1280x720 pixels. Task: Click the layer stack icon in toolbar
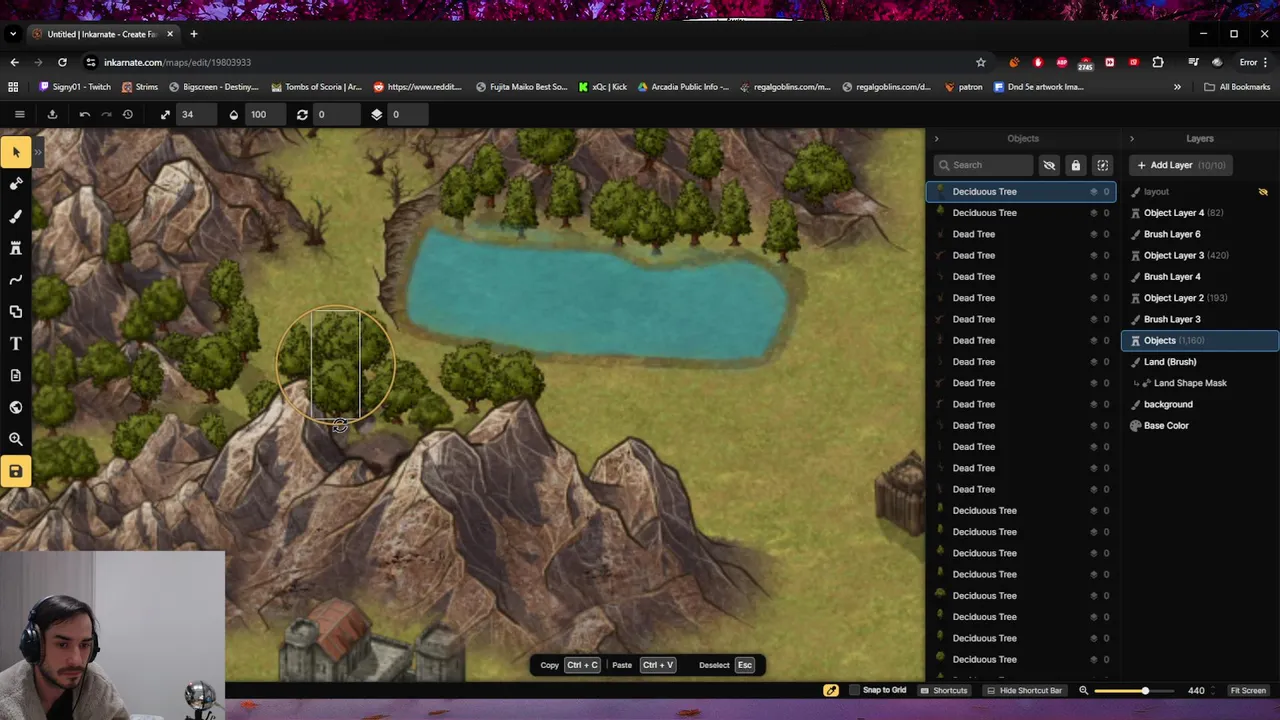(376, 114)
